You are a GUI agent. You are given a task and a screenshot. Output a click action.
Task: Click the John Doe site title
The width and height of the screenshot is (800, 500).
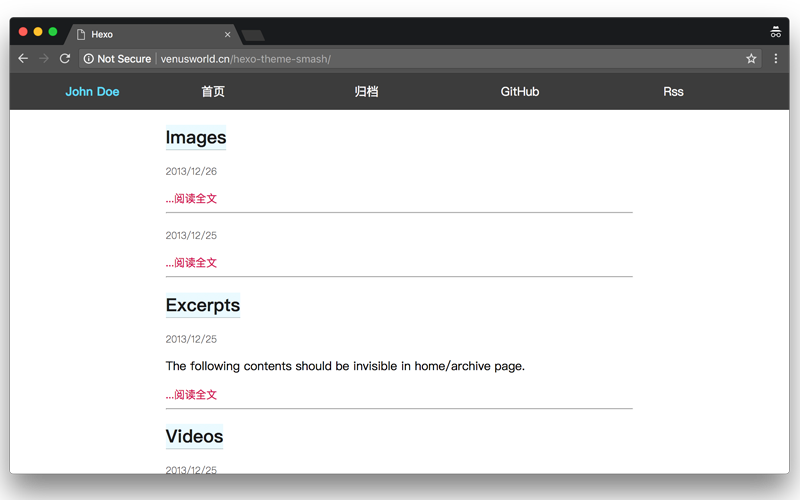point(92,92)
